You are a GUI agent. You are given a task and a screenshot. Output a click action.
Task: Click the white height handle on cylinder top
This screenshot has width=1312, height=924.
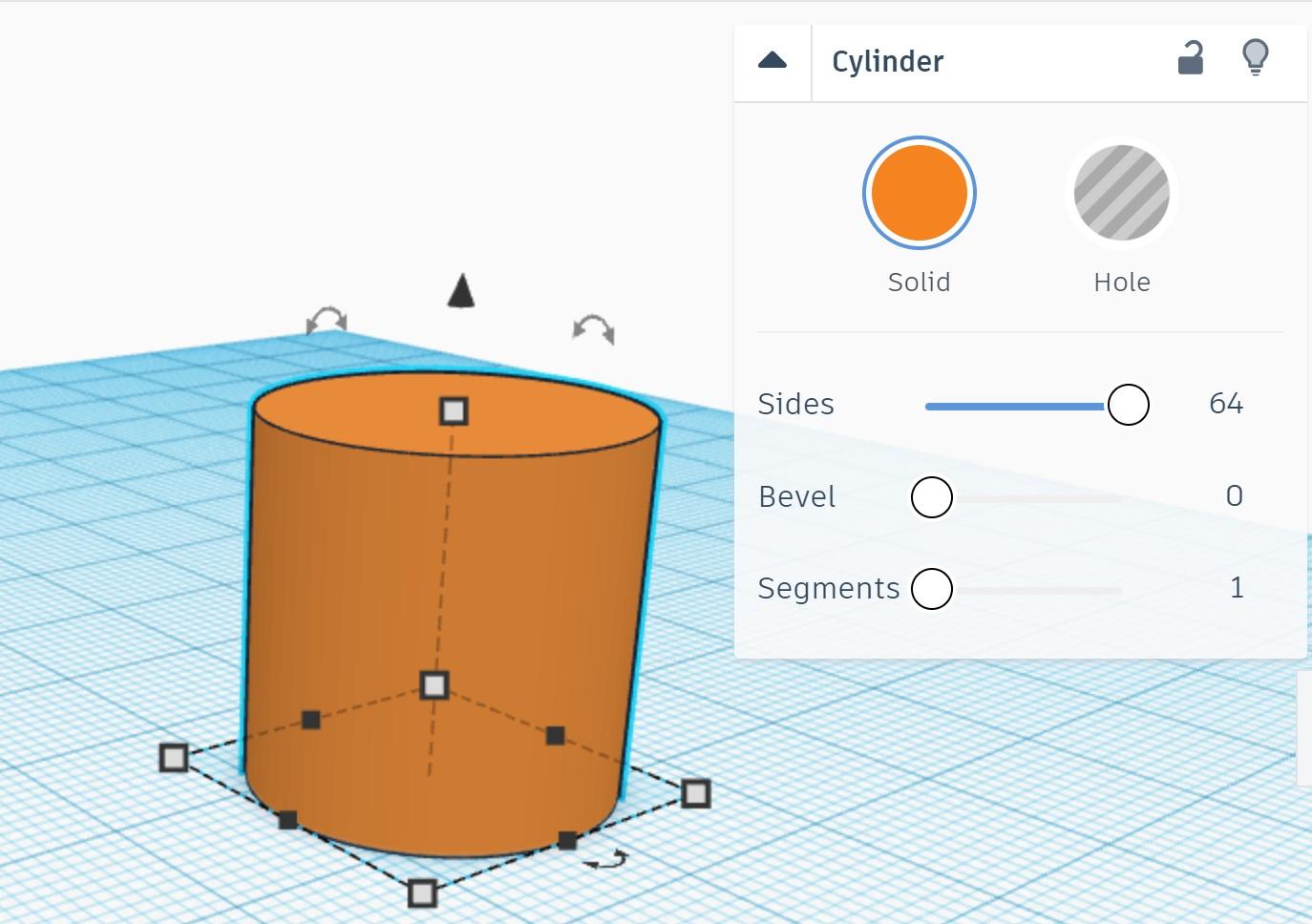pyautogui.click(x=454, y=411)
